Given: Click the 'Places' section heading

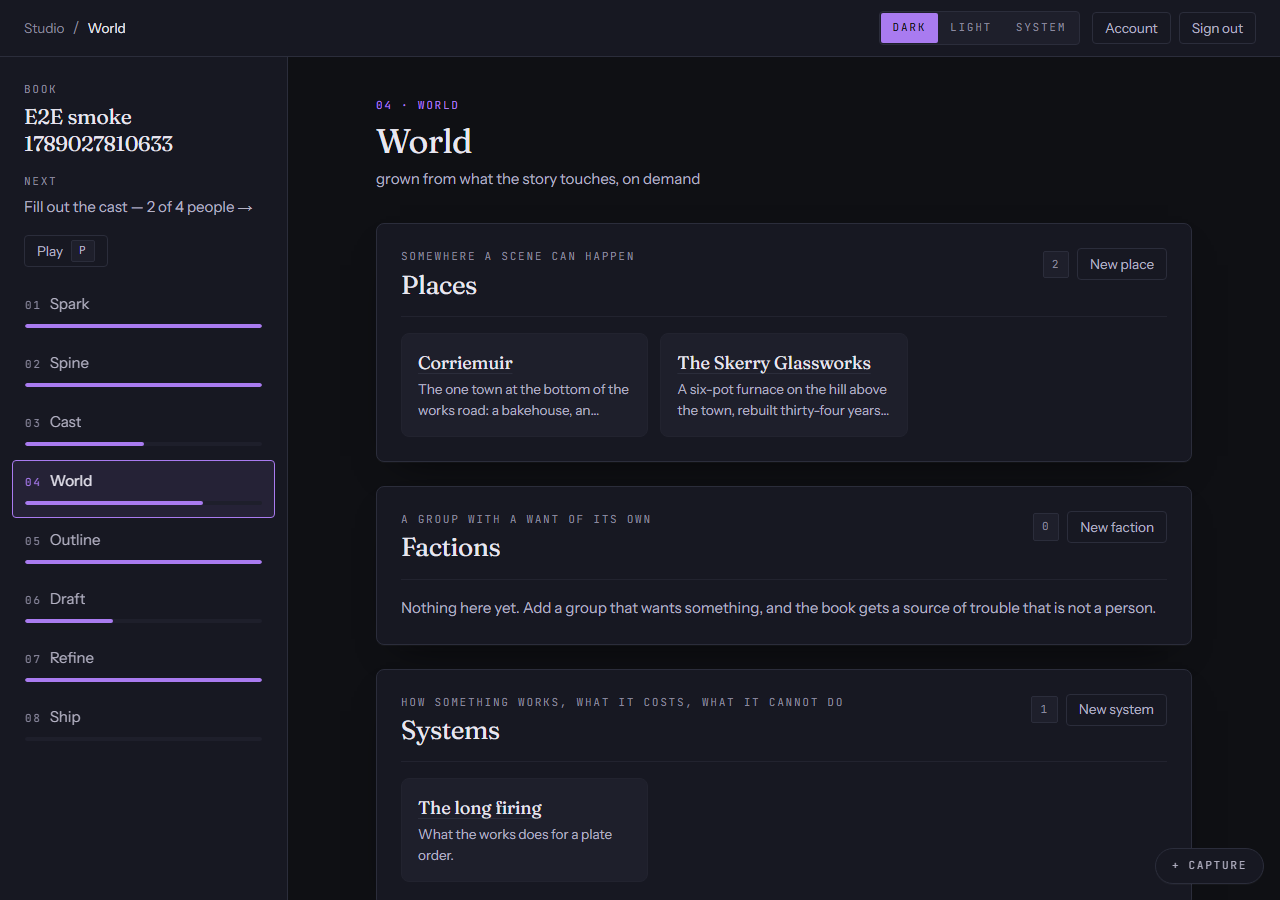Looking at the screenshot, I should click(439, 285).
